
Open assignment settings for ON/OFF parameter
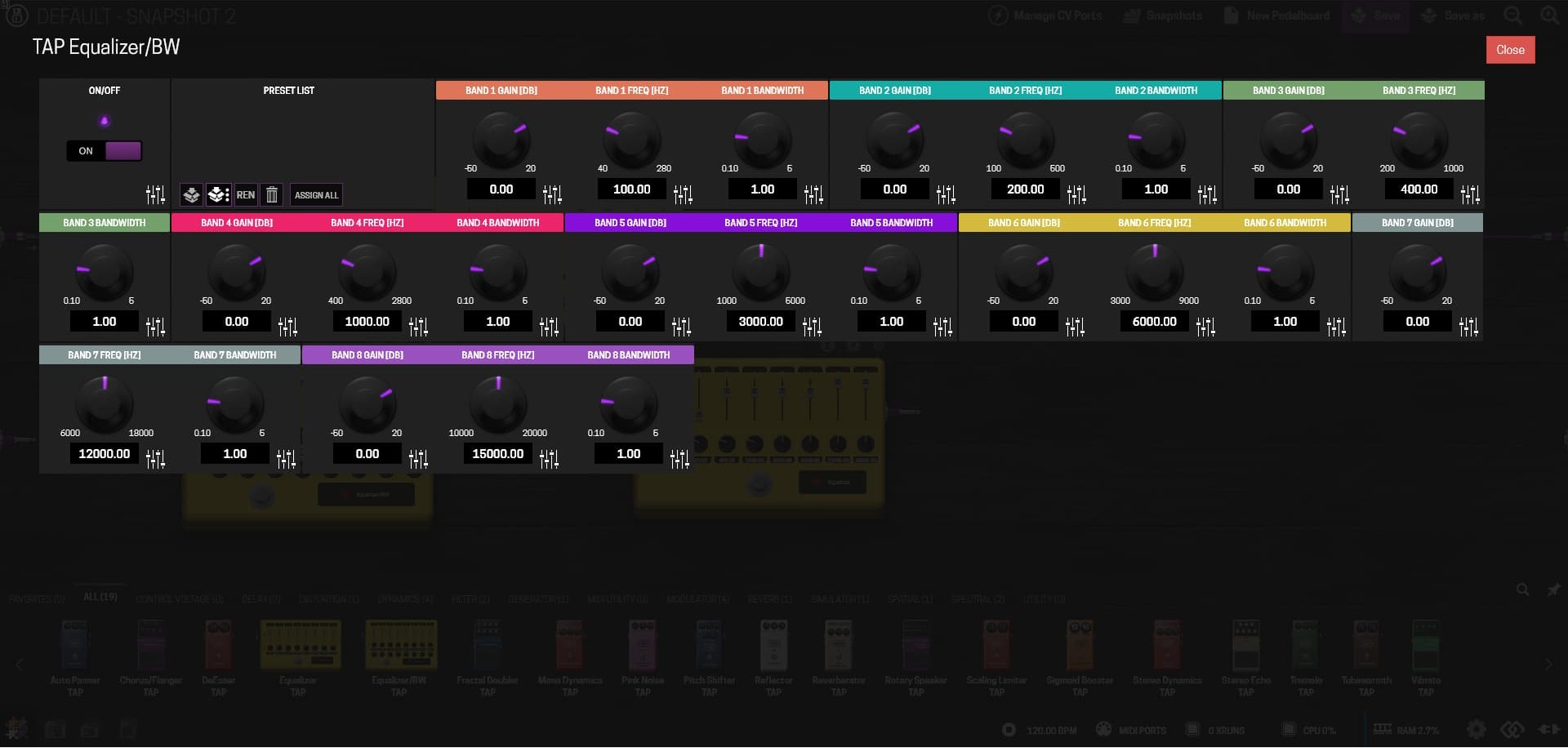pos(155,194)
